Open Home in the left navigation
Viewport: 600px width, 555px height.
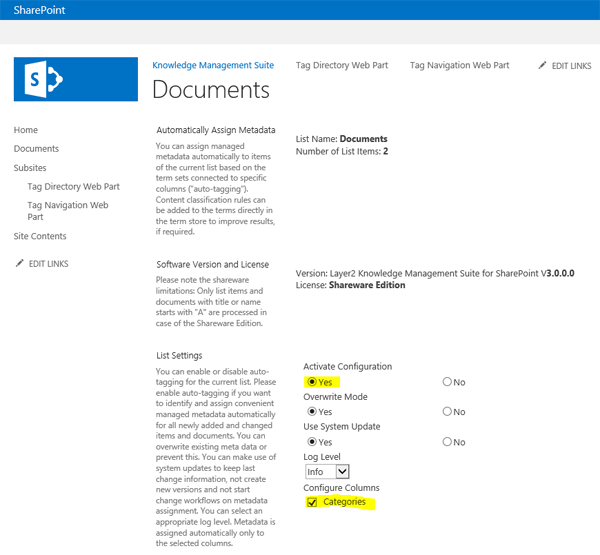pyautogui.click(x=26, y=130)
